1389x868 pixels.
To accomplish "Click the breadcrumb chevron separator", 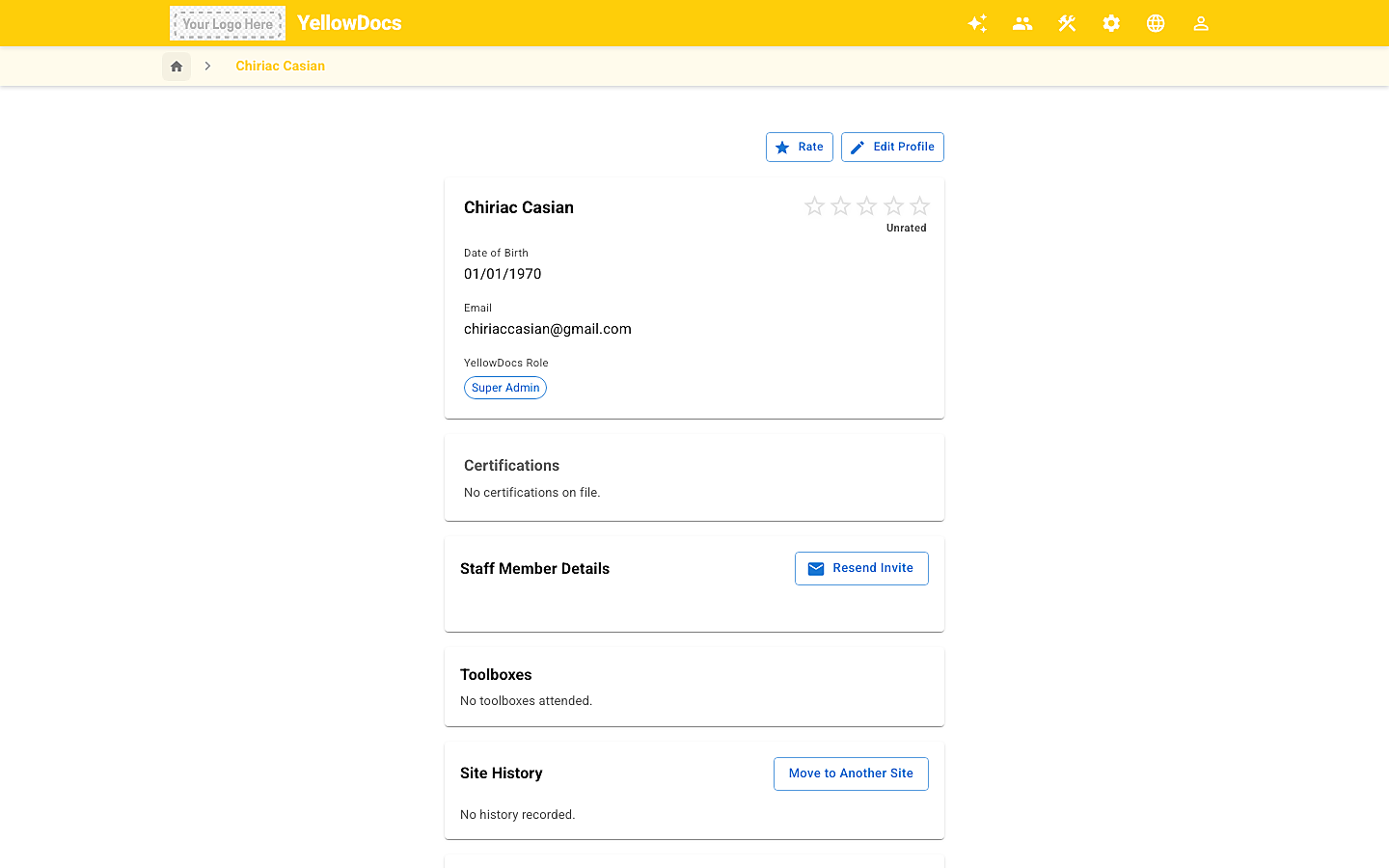I will [207, 67].
